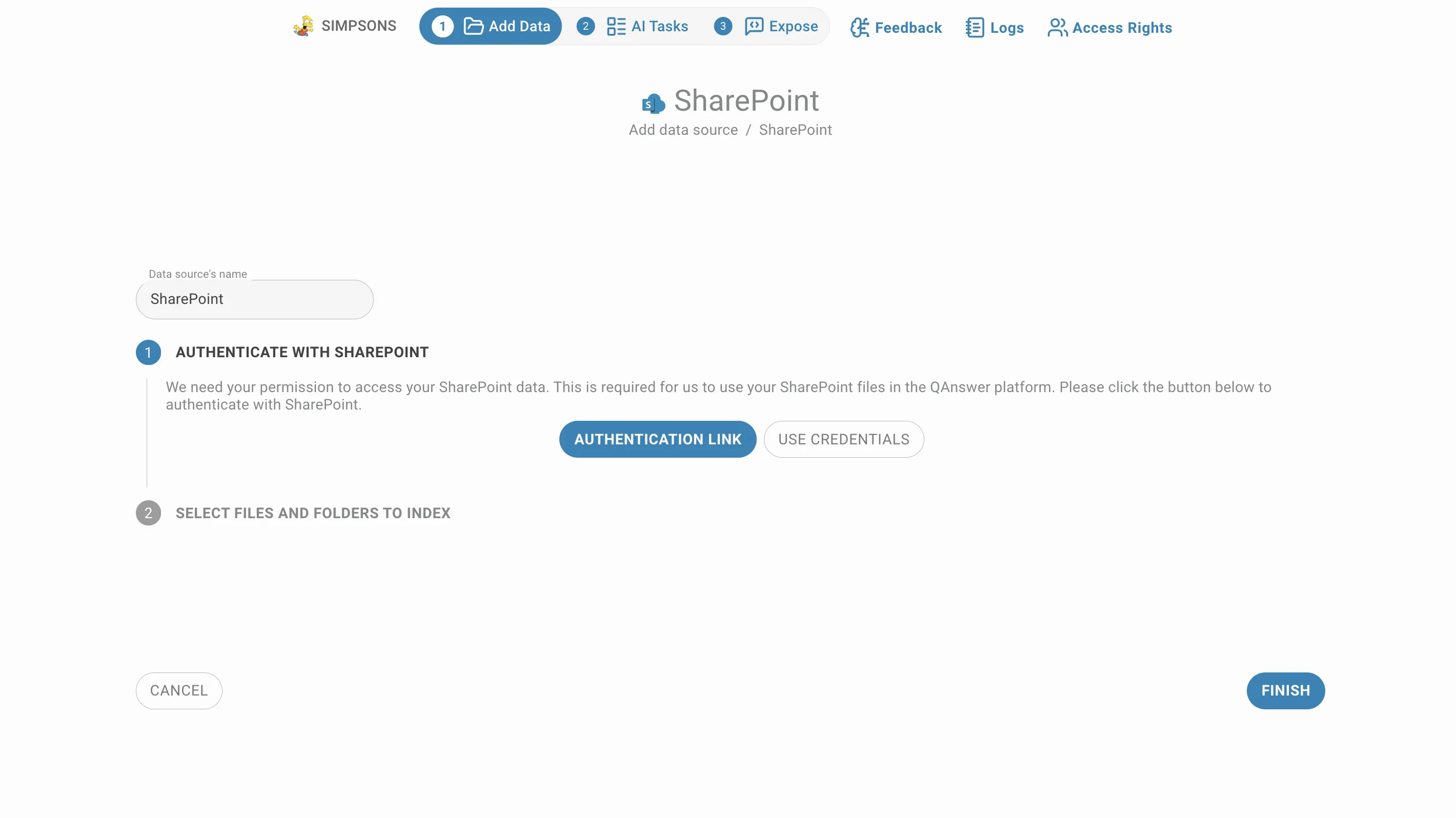Switch to the AI Tasks tab
Image resolution: width=1456 pixels, height=818 pixels.
tap(633, 26)
